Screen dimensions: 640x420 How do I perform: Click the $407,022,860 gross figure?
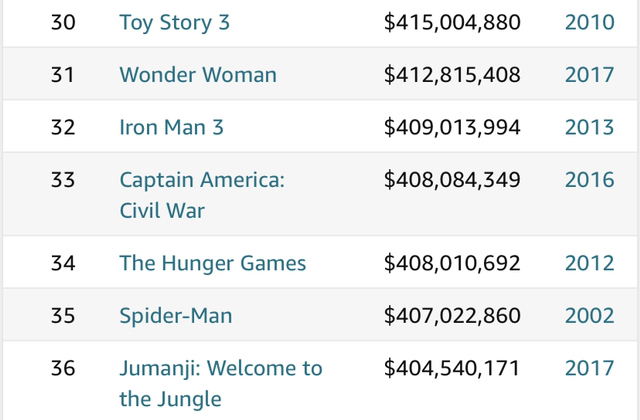452,316
